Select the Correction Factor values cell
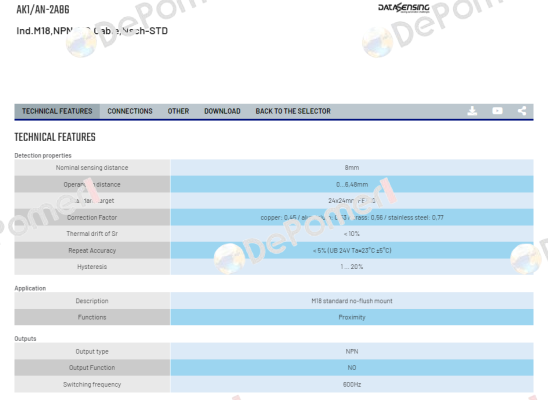548x400 pixels. coord(352,217)
